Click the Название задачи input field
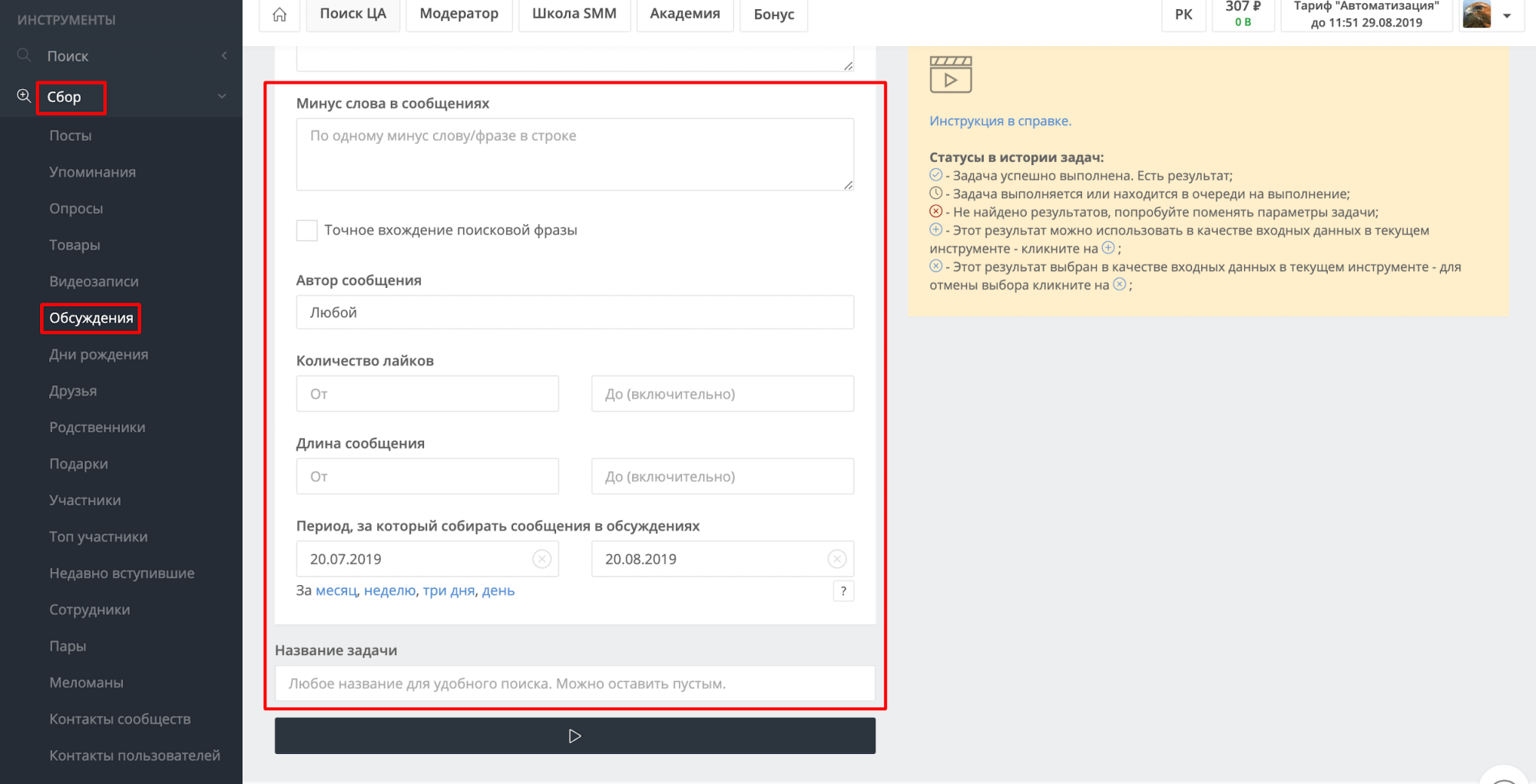The height and width of the screenshot is (784, 1536). tap(574, 683)
